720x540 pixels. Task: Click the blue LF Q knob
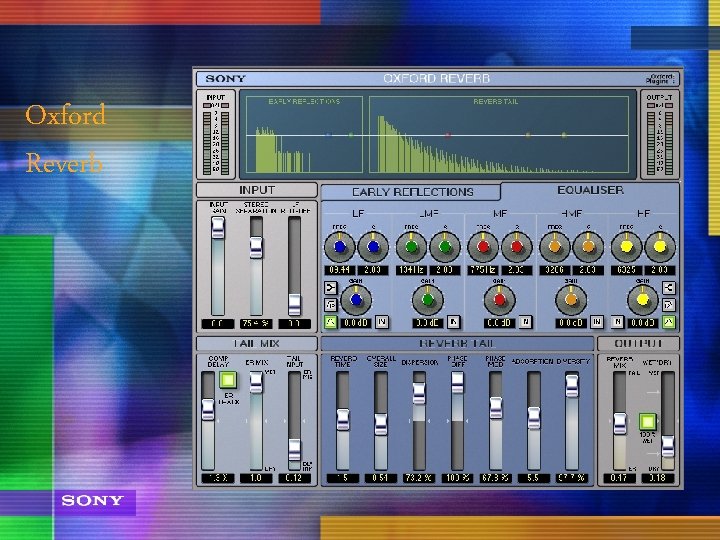point(373,247)
